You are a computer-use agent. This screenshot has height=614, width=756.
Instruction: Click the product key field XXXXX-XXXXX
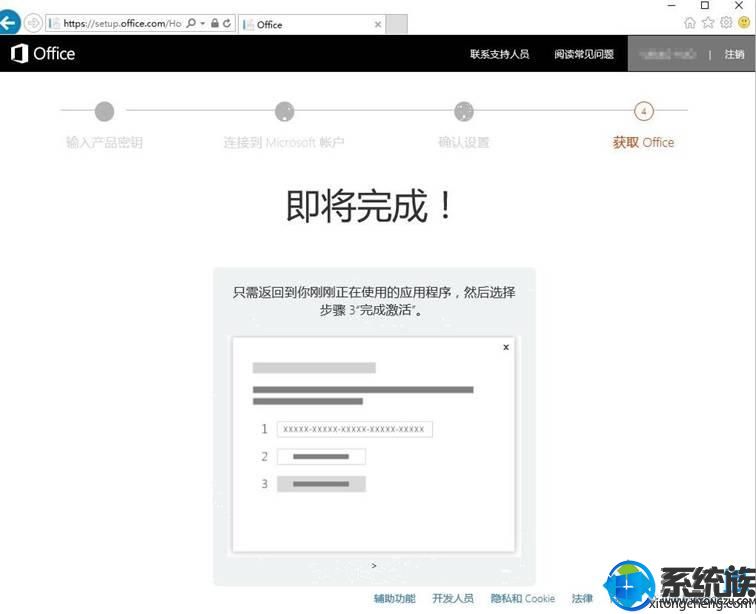click(x=354, y=429)
